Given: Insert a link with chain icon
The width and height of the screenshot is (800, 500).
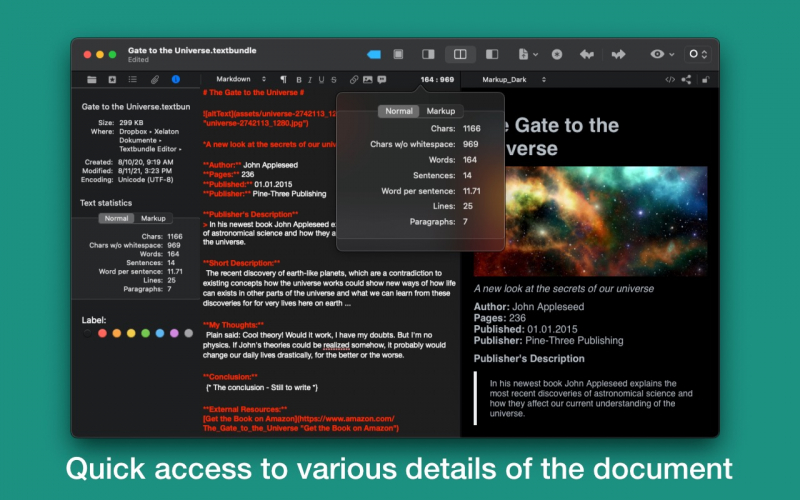Looking at the screenshot, I should (354, 79).
